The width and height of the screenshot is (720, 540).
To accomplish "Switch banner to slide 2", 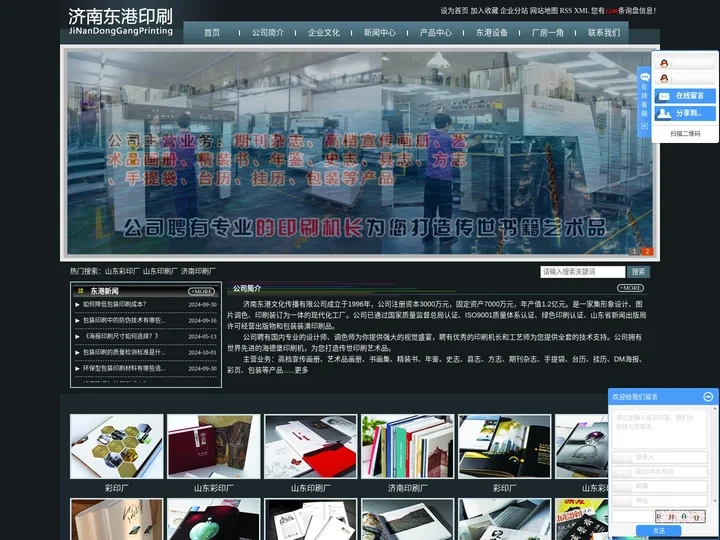I will pyautogui.click(x=647, y=251).
